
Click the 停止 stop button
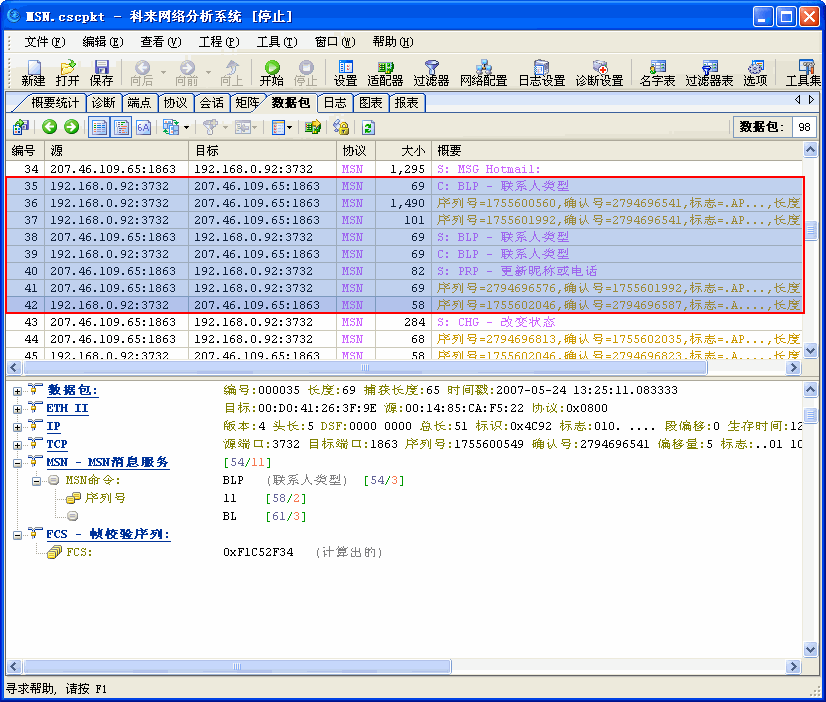[305, 73]
